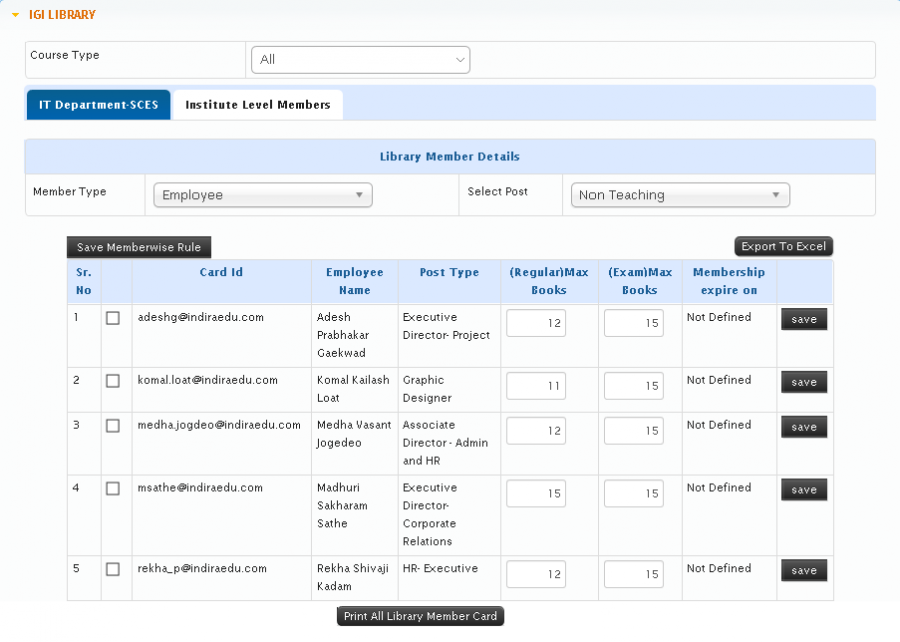Open the Course Type dropdown

[360, 60]
